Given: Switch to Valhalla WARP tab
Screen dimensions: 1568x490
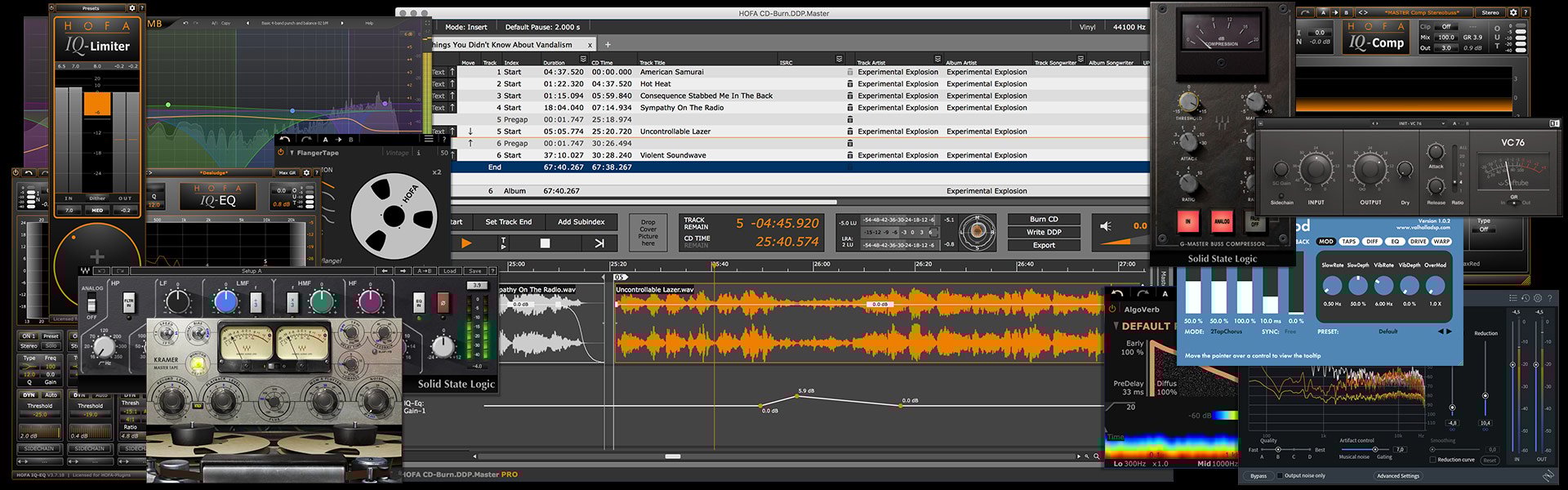Looking at the screenshot, I should pyautogui.click(x=1441, y=242).
